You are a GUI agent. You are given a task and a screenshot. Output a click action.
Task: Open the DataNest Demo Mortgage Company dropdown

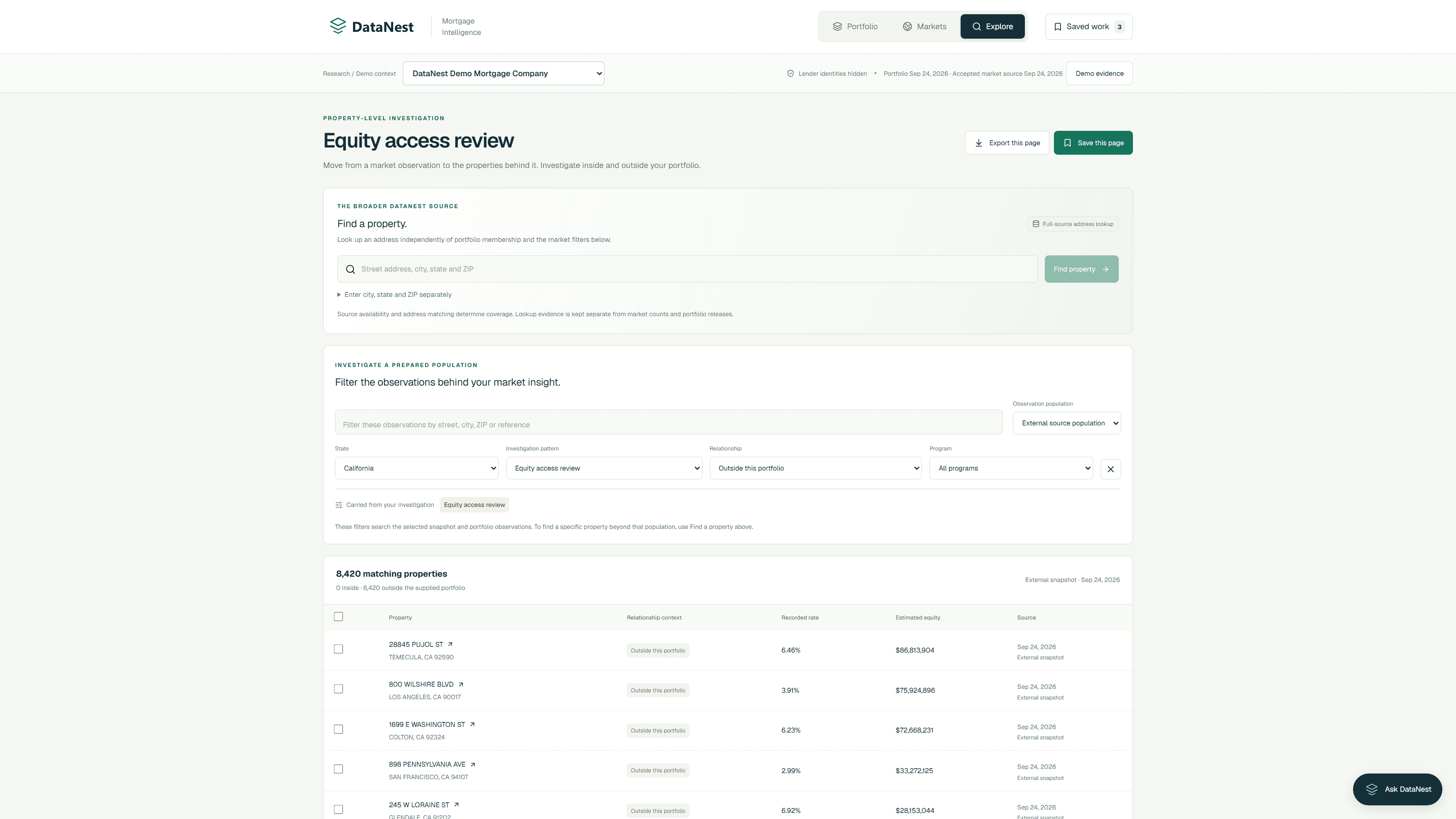point(503,74)
